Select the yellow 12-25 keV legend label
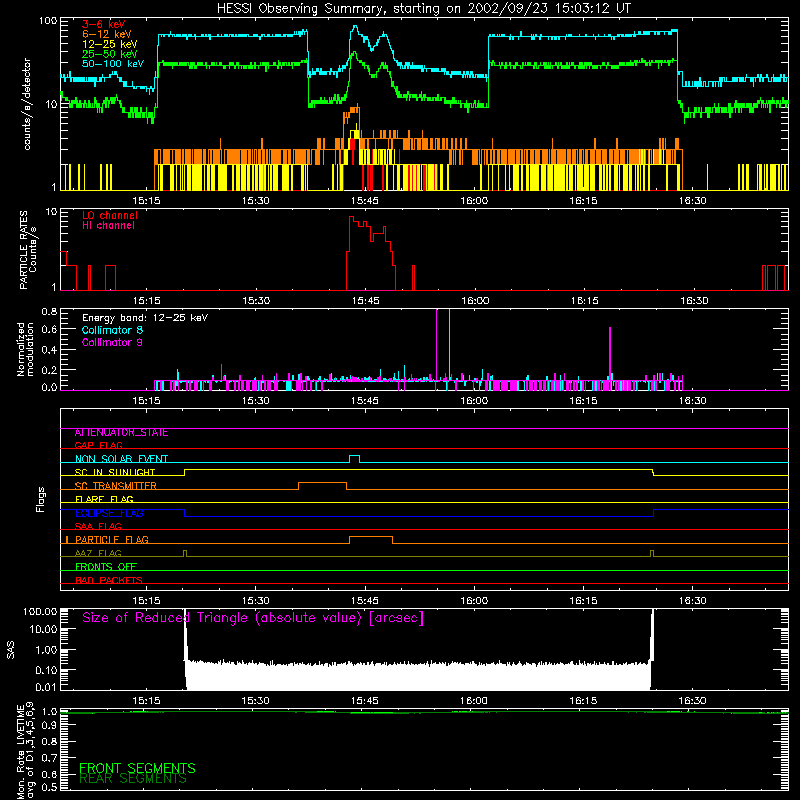The width and height of the screenshot is (800, 800). (109, 44)
